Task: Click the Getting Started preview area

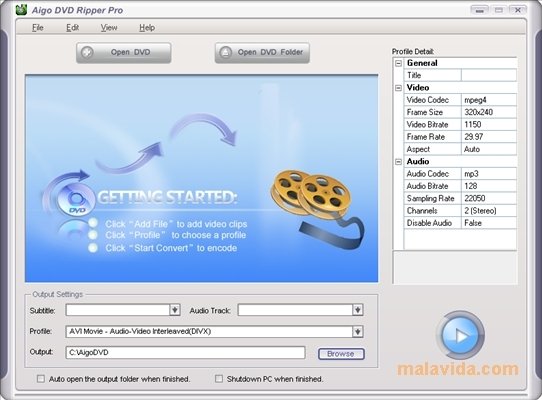Action: coord(201,178)
